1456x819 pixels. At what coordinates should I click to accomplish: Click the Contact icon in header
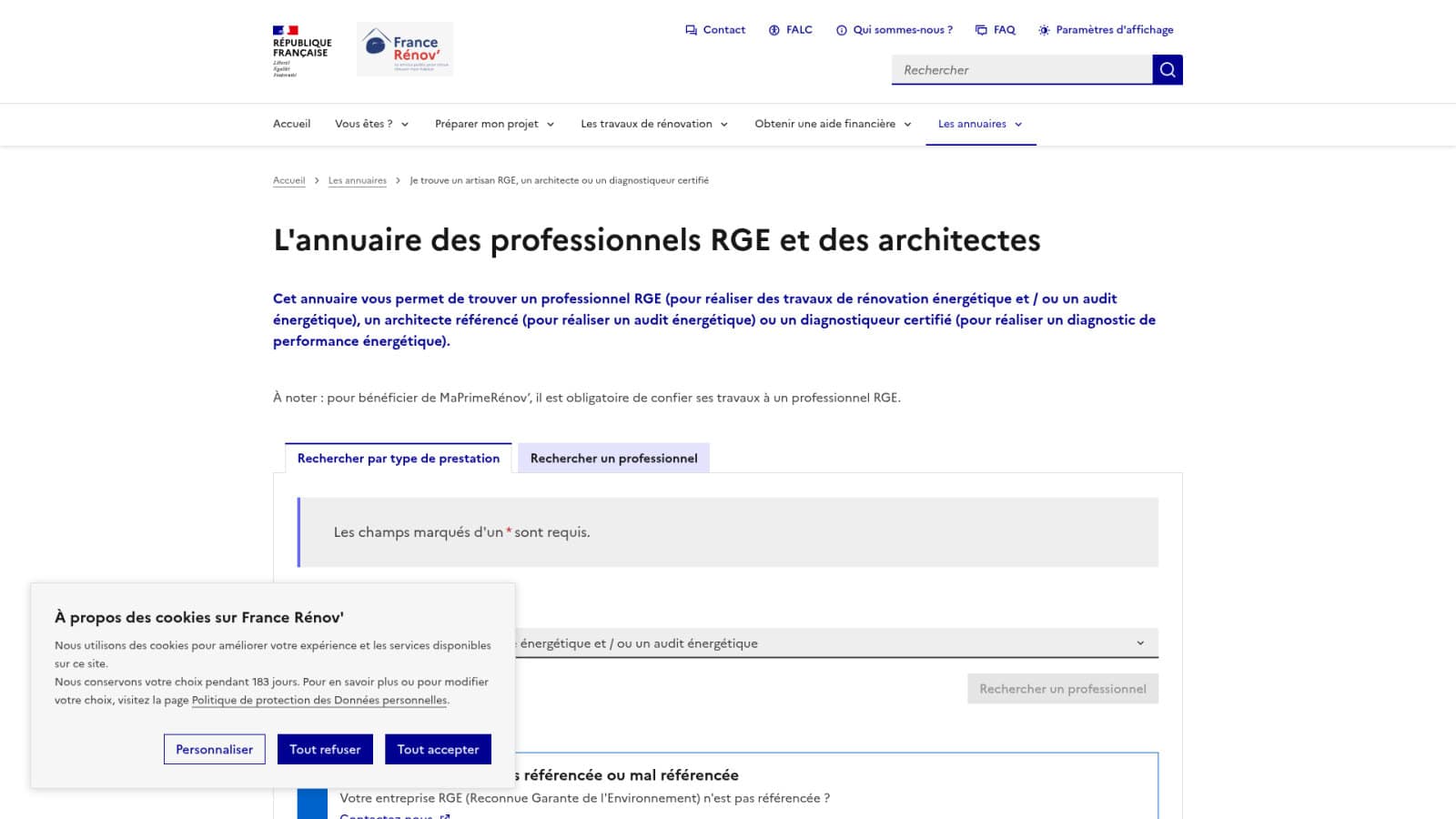(x=691, y=30)
